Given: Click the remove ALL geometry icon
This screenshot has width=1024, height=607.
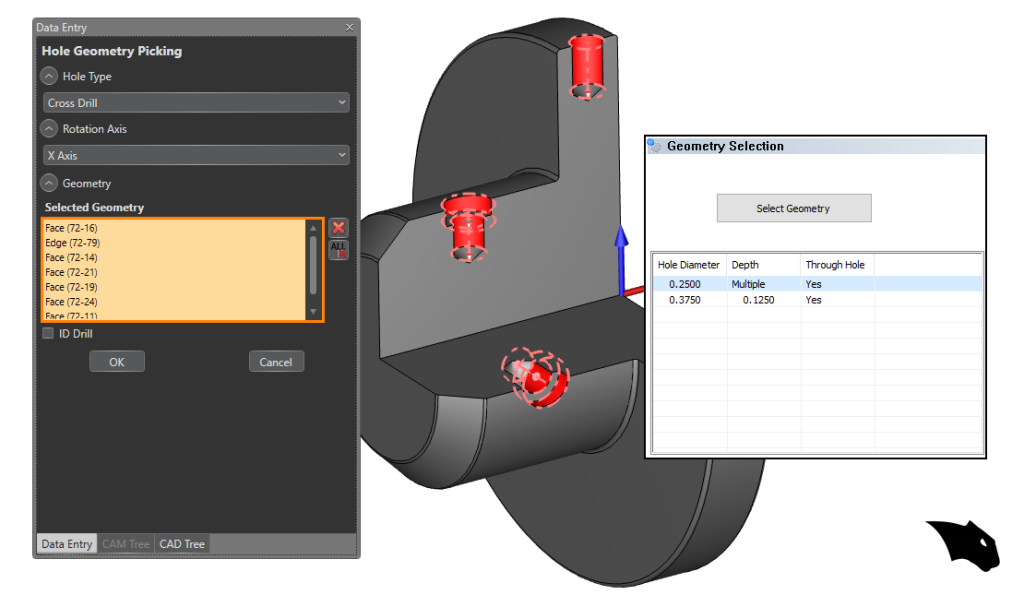Looking at the screenshot, I should (x=338, y=250).
